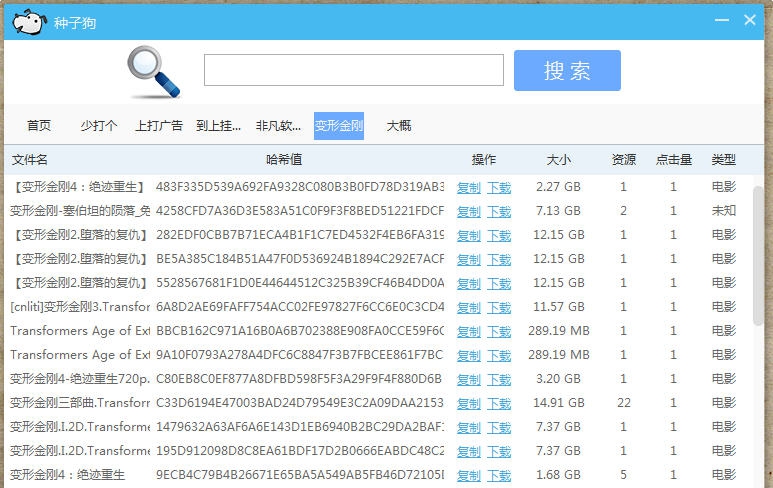The width and height of the screenshot is (773, 488).
Task: Select file name 变形金刚-塞伯坦的陨落
Action: (x=80, y=211)
